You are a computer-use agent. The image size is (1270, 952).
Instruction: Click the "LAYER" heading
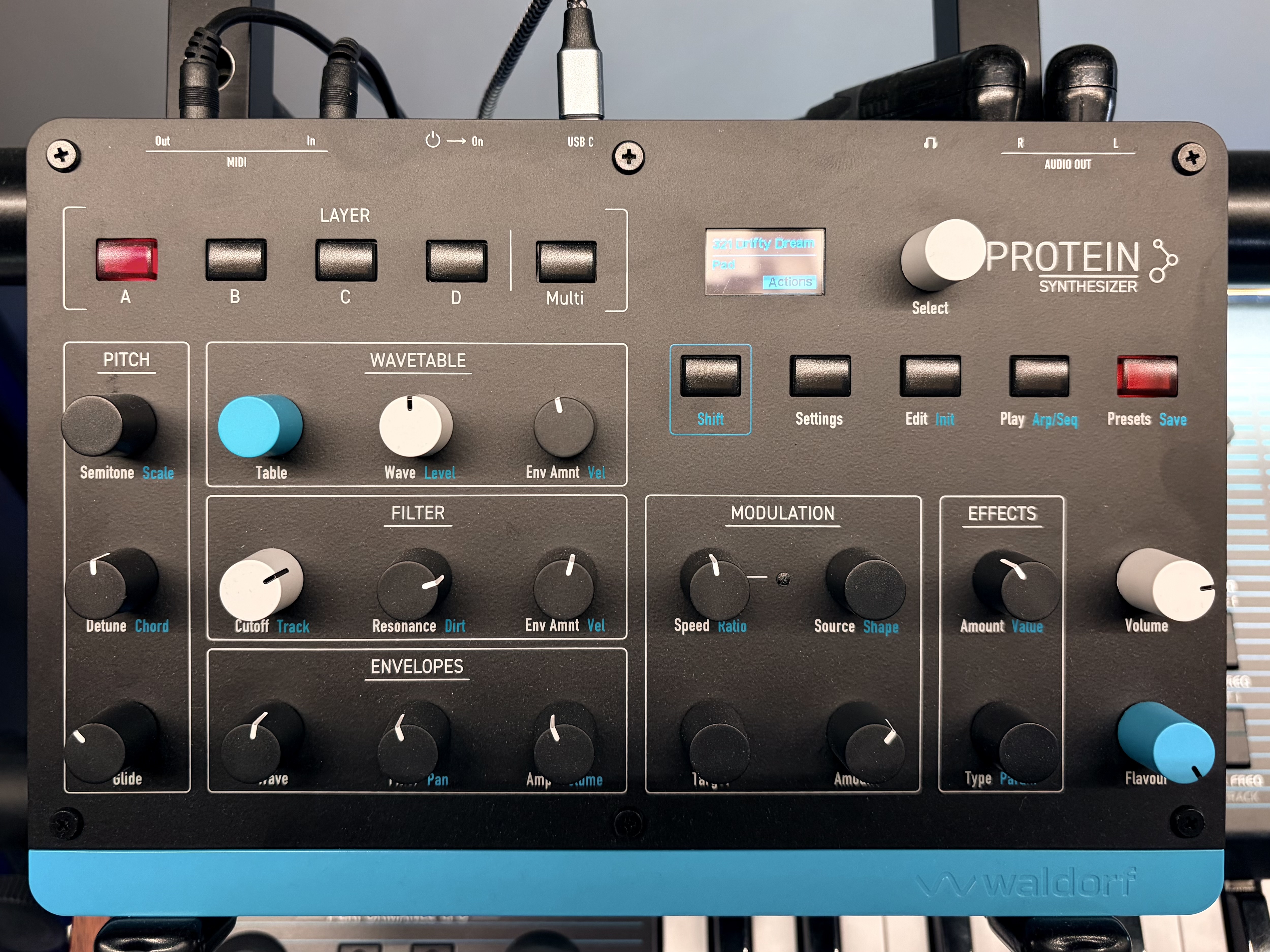pos(345,216)
